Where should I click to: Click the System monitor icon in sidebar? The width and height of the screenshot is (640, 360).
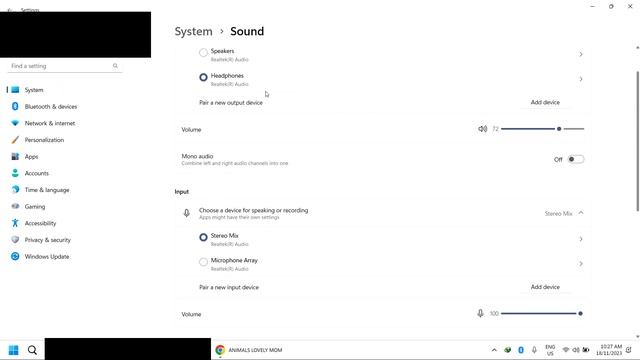(15, 90)
